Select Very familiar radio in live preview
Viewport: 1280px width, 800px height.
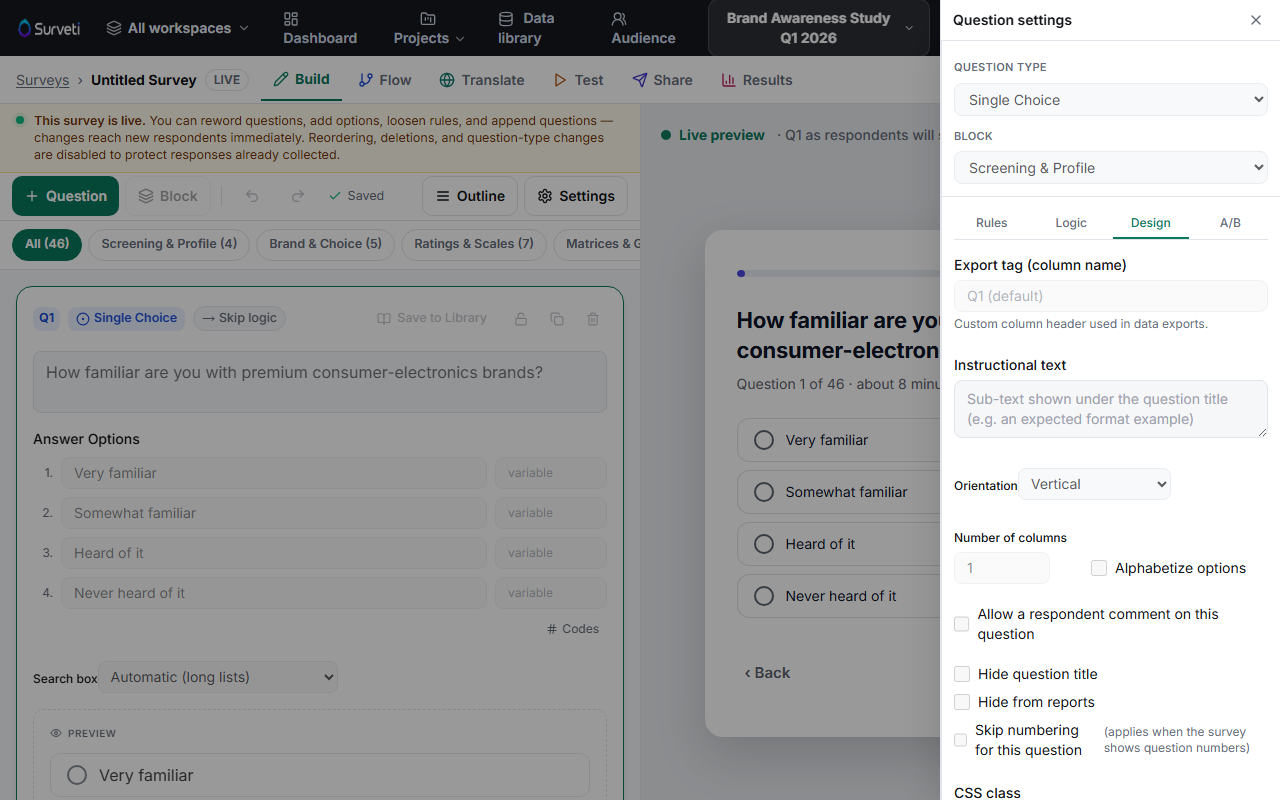(x=764, y=440)
